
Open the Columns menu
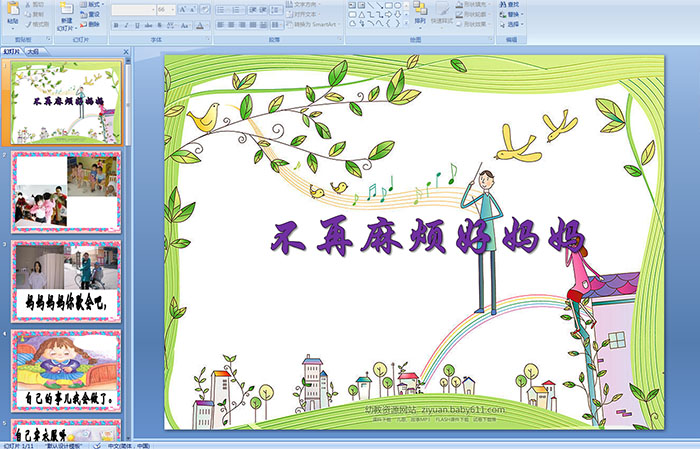click(x=277, y=25)
